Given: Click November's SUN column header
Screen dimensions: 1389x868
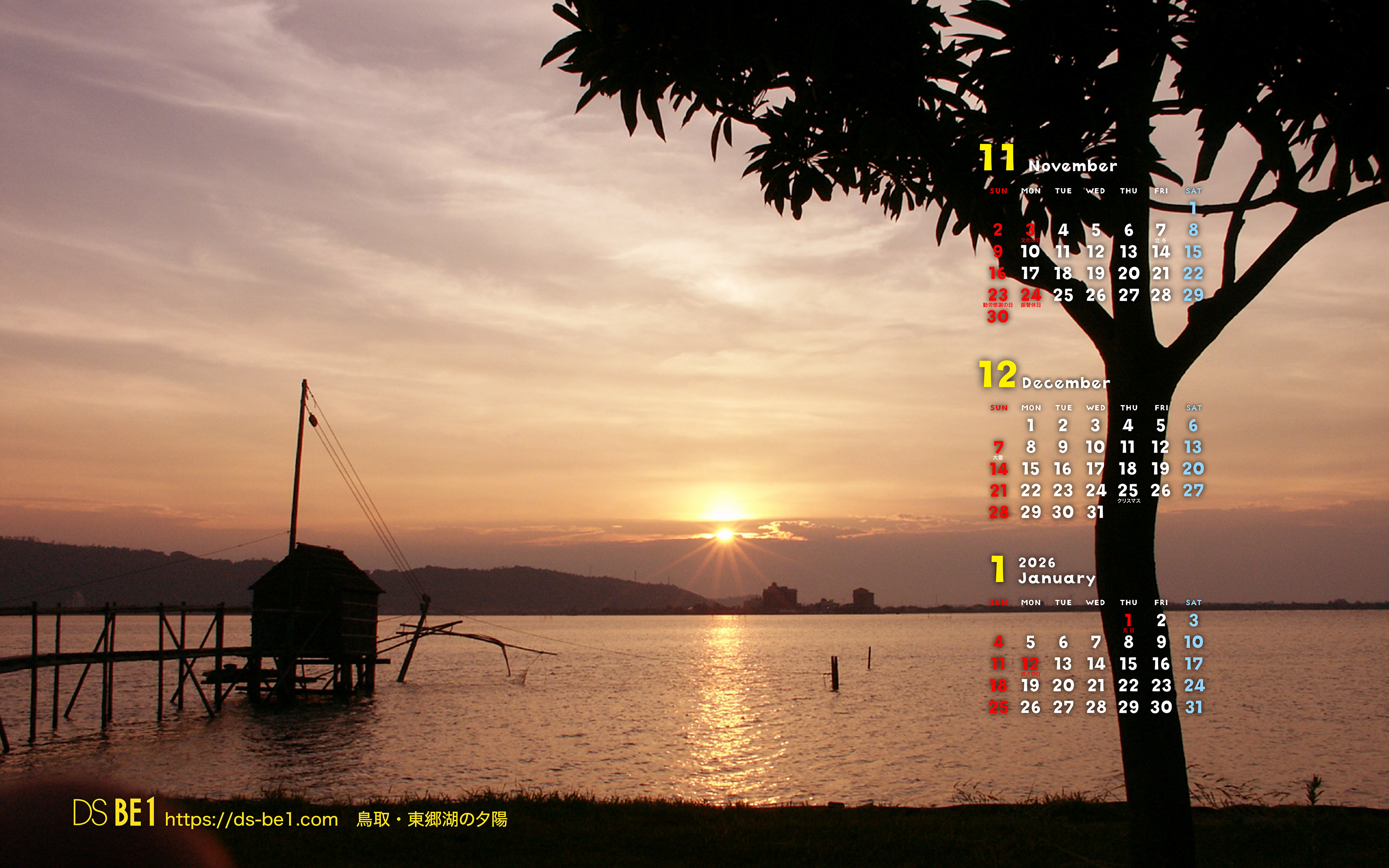Looking at the screenshot, I should pyautogui.click(x=998, y=191).
